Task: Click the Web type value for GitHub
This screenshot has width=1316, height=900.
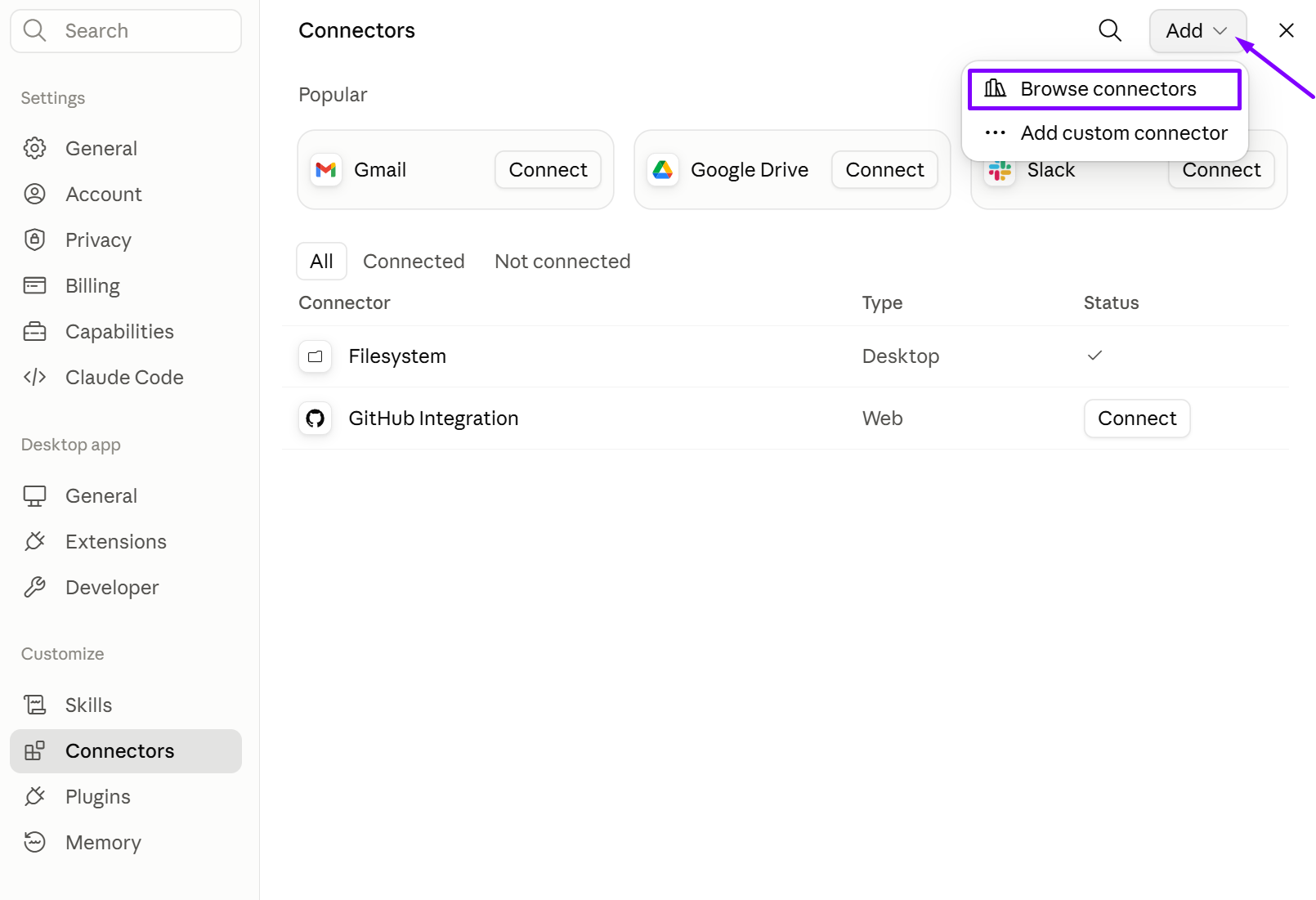Action: point(882,419)
